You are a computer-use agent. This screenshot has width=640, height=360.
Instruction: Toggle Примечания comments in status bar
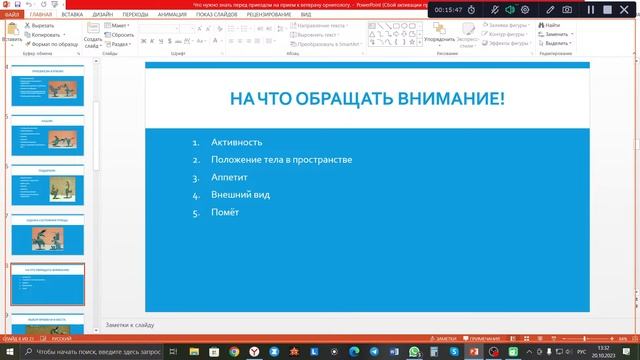[482, 338]
